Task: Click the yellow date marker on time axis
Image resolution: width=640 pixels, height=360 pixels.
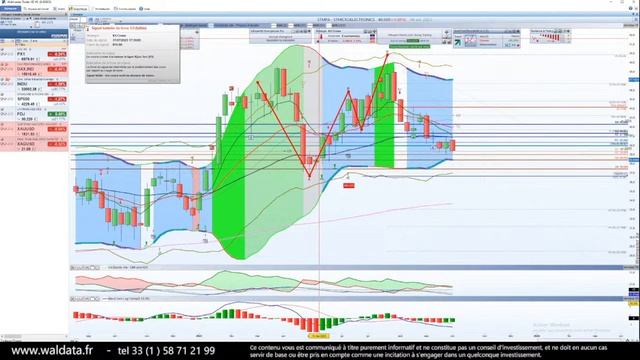Action: click(318, 336)
